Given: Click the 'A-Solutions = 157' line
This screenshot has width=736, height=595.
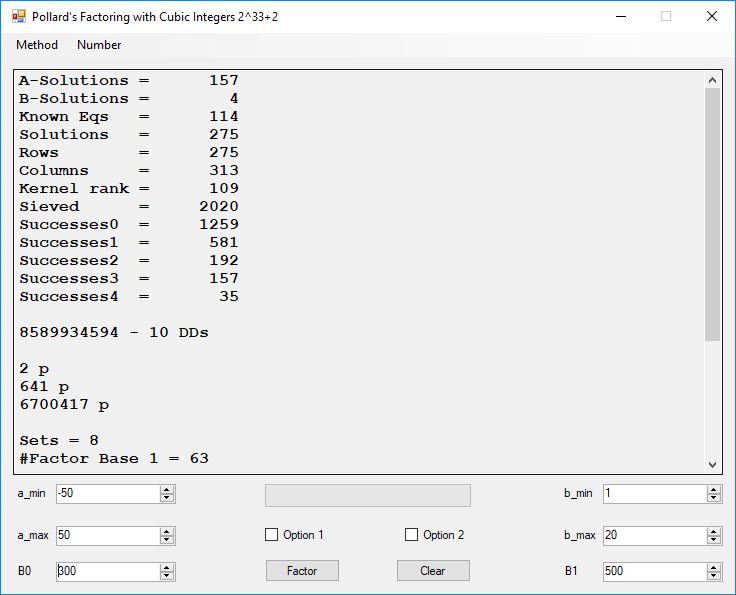Looking at the screenshot, I should pos(129,81).
